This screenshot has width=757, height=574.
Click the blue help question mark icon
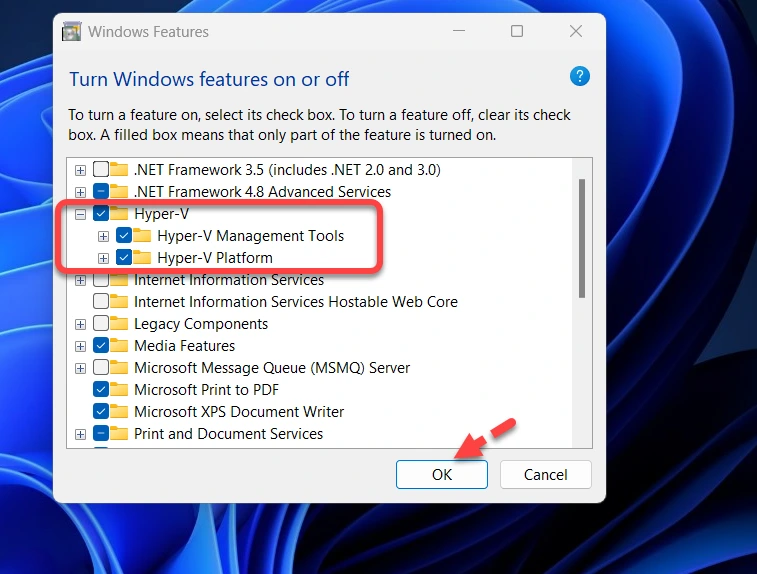(579, 76)
